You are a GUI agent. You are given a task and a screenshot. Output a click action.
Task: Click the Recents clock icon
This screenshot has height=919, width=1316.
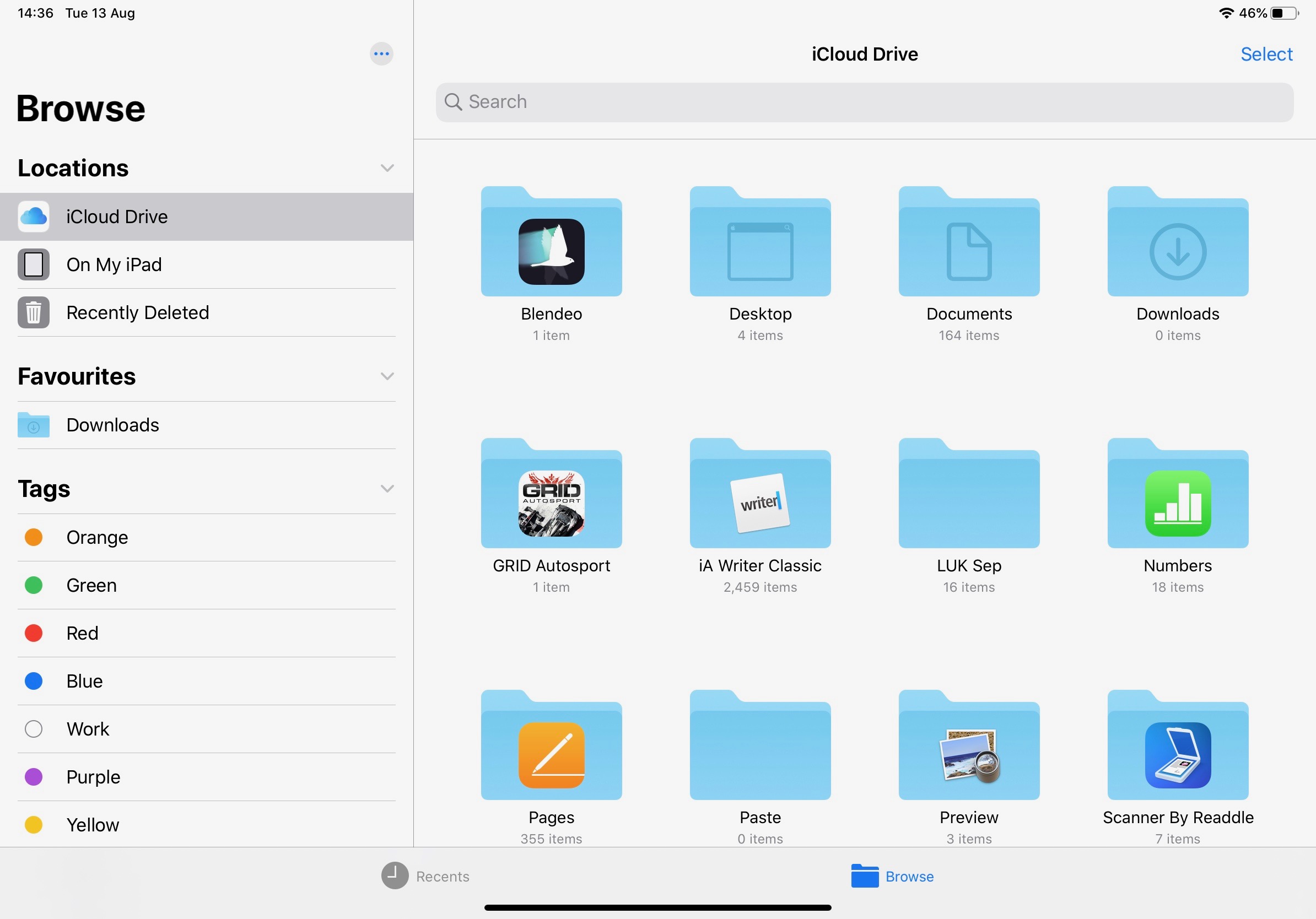pos(395,876)
